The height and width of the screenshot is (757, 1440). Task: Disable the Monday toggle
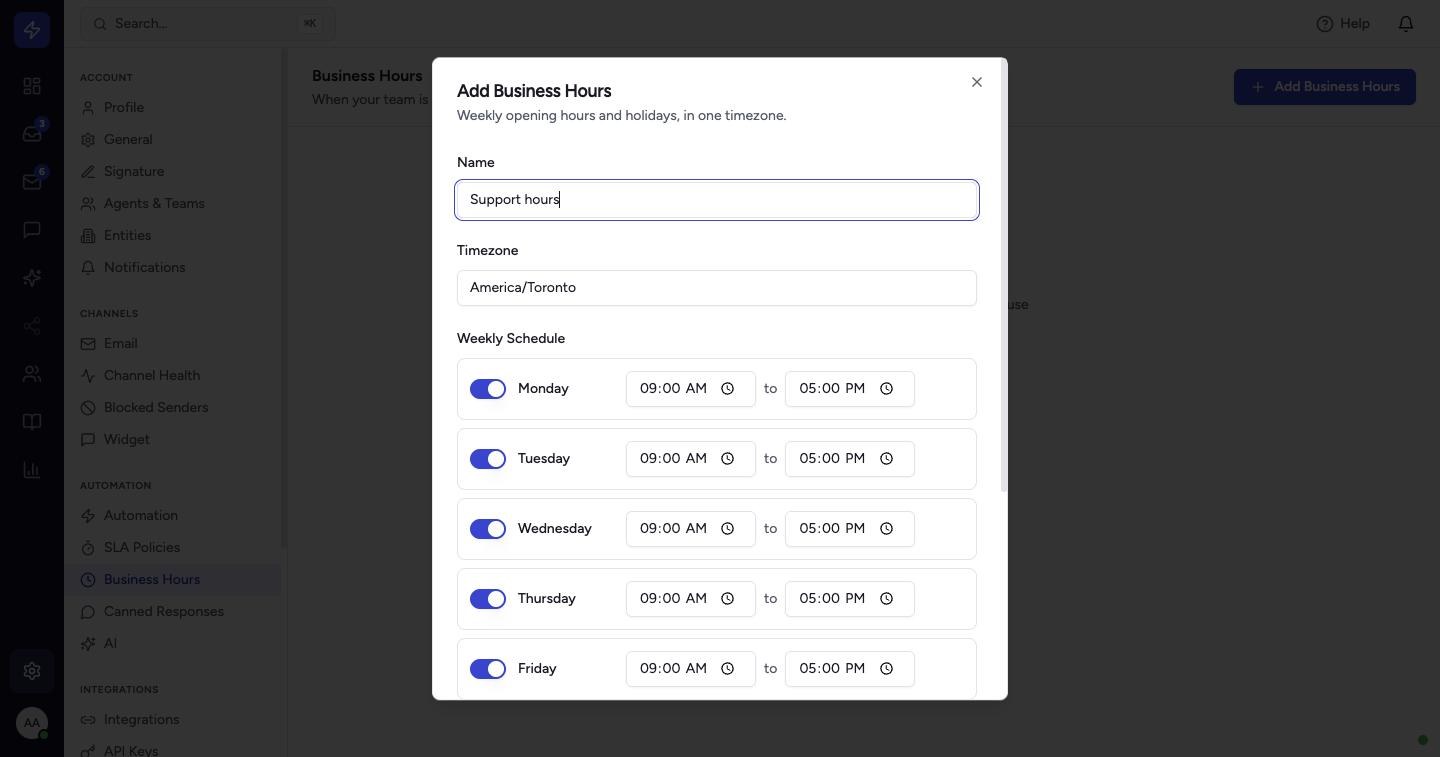pyautogui.click(x=488, y=389)
